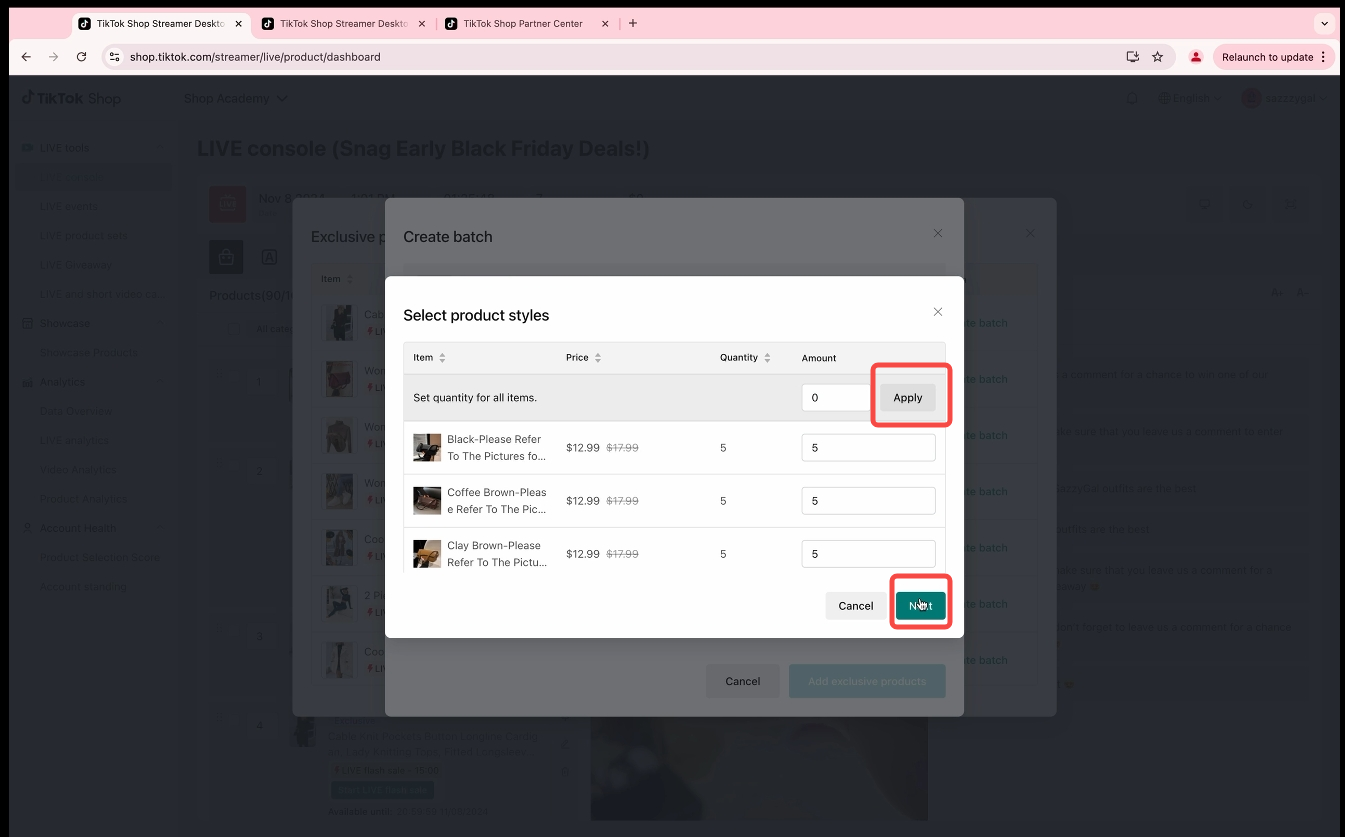Sort styles by the Item column
The height and width of the screenshot is (837, 1345).
pyautogui.click(x=442, y=358)
